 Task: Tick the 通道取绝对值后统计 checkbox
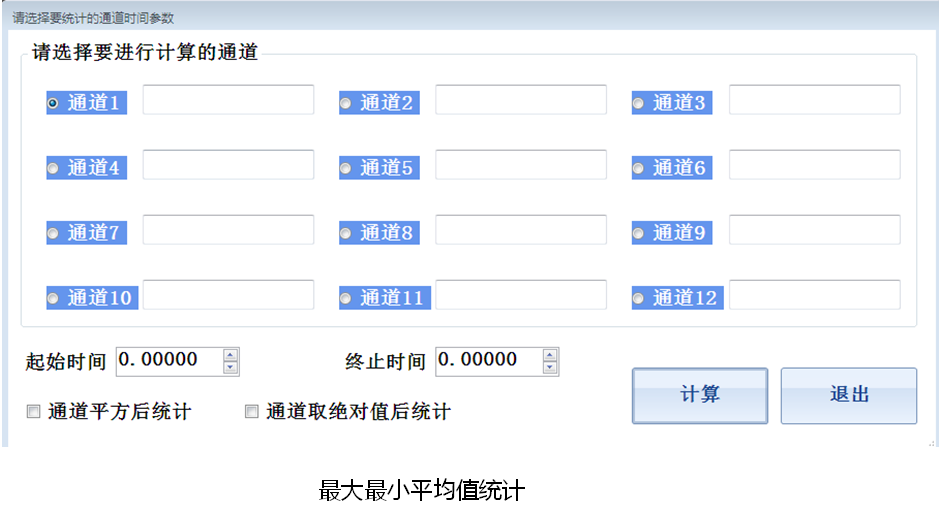pyautogui.click(x=252, y=411)
